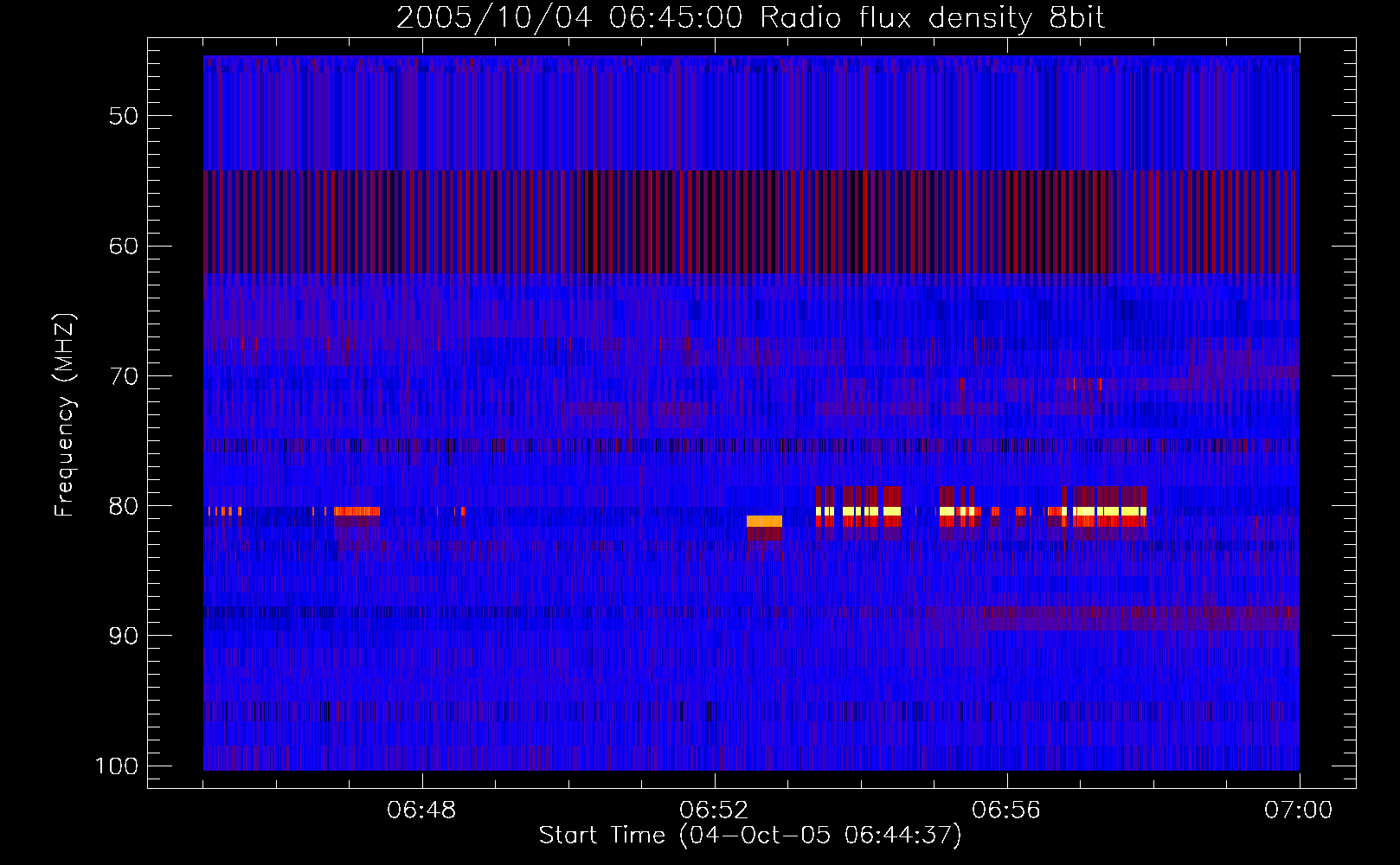1400x865 pixels.
Task: Click the orange burst block near 06:52:30
Action: (764, 521)
